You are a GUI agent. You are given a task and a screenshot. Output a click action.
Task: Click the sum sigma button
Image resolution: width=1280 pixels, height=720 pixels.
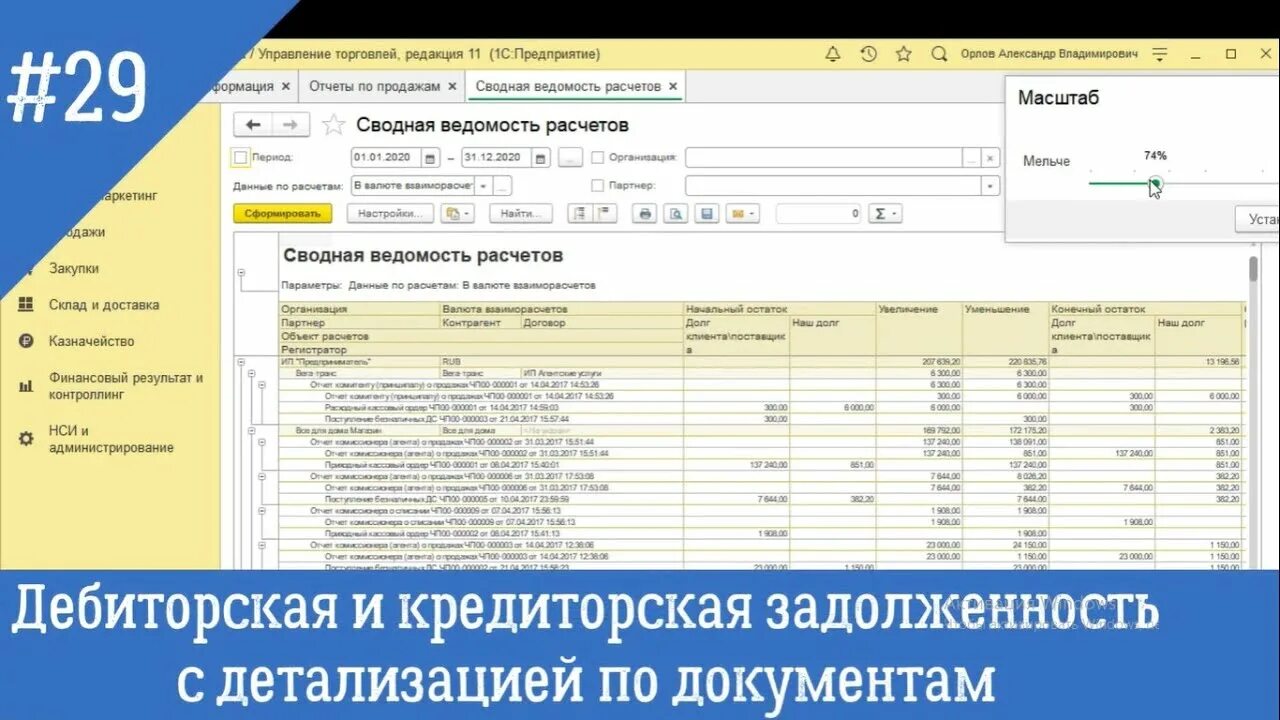[884, 213]
